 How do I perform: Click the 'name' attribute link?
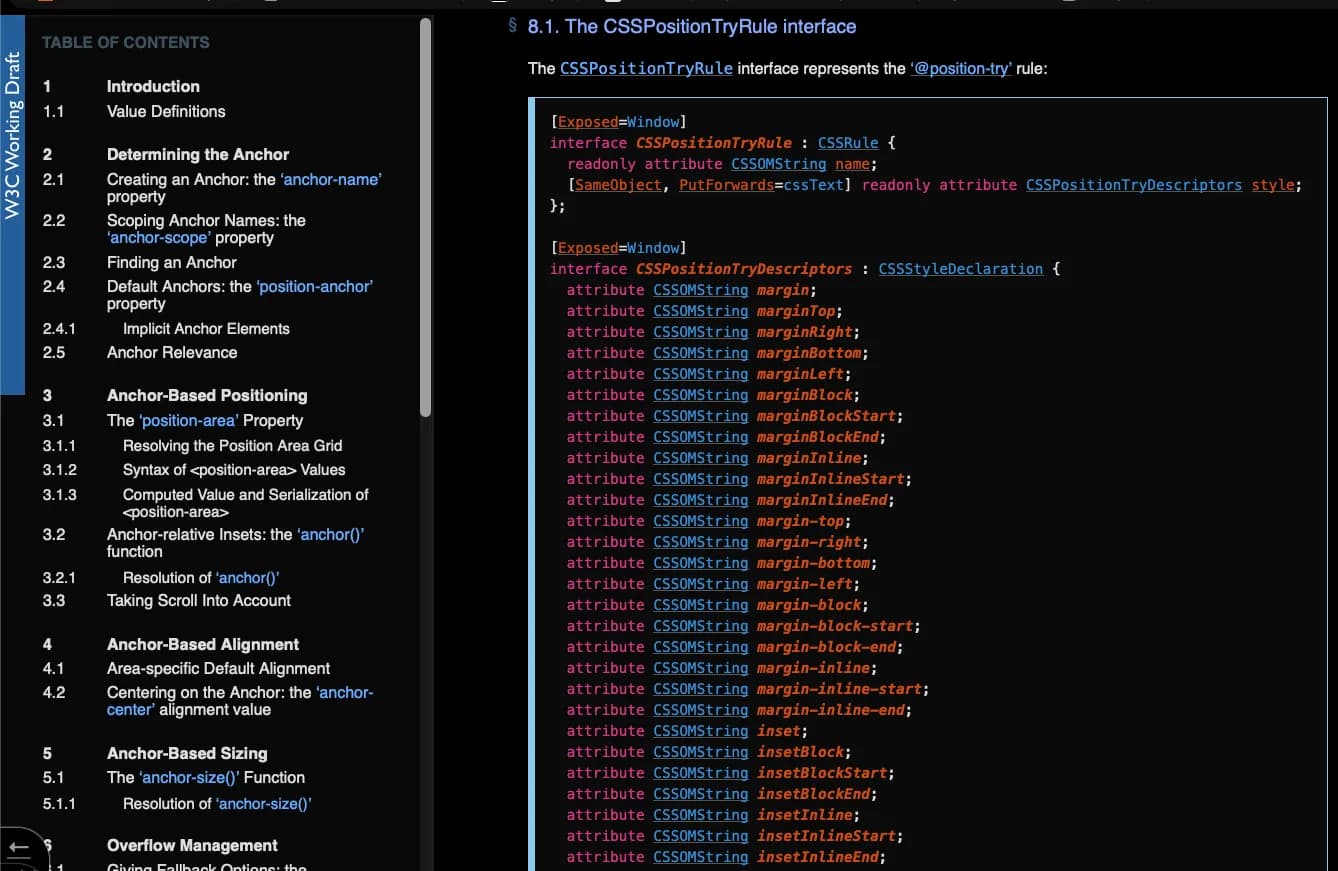(852, 164)
